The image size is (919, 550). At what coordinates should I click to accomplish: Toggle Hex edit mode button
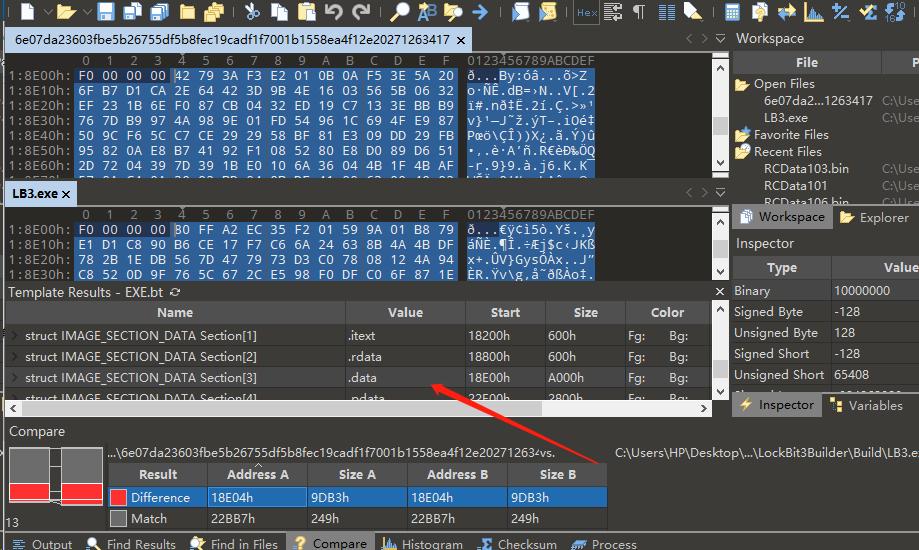point(587,12)
